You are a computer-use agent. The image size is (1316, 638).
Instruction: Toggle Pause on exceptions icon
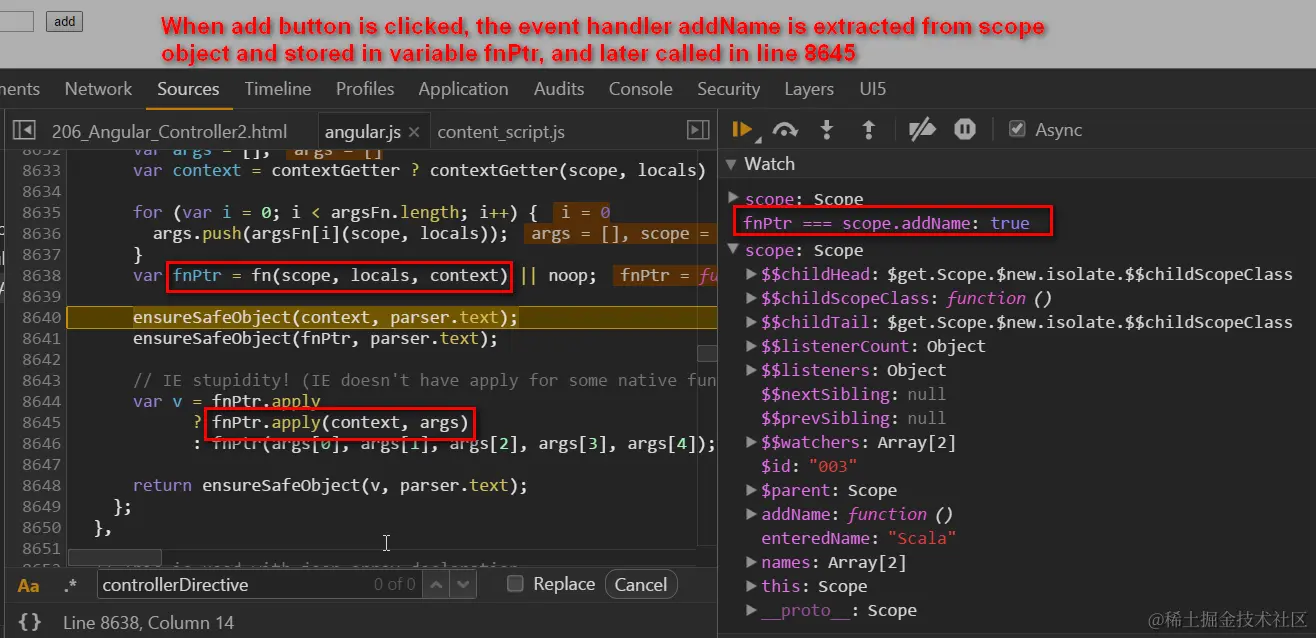[964, 129]
